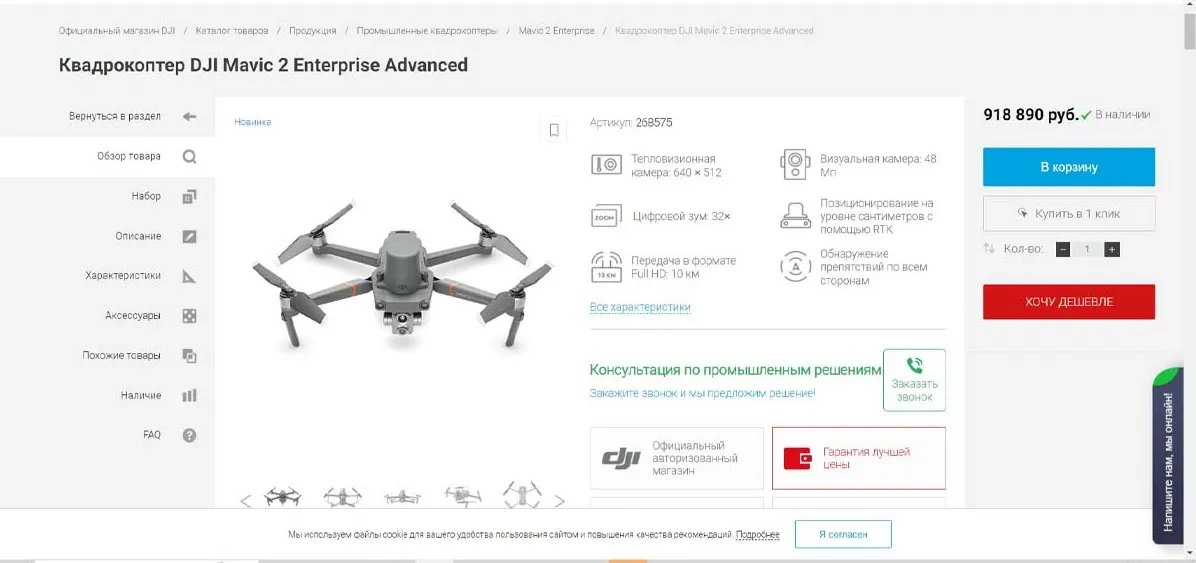Open the Набор section icon

[x=189, y=197]
